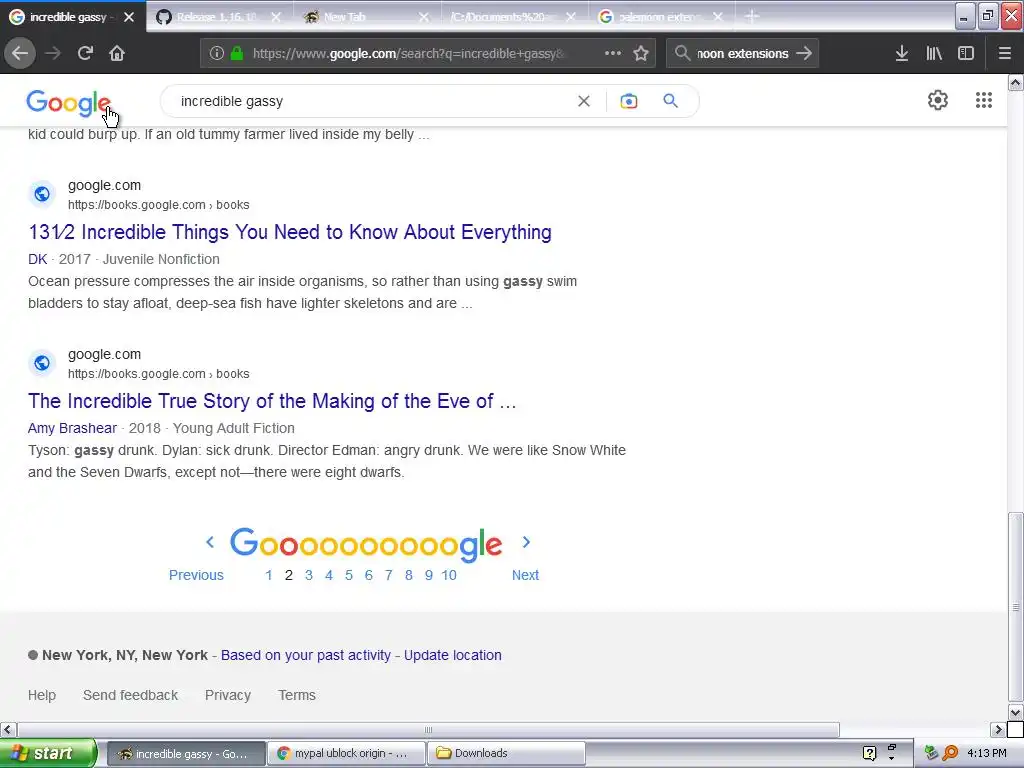Click the DK author link
The image size is (1024, 768).
38,259
